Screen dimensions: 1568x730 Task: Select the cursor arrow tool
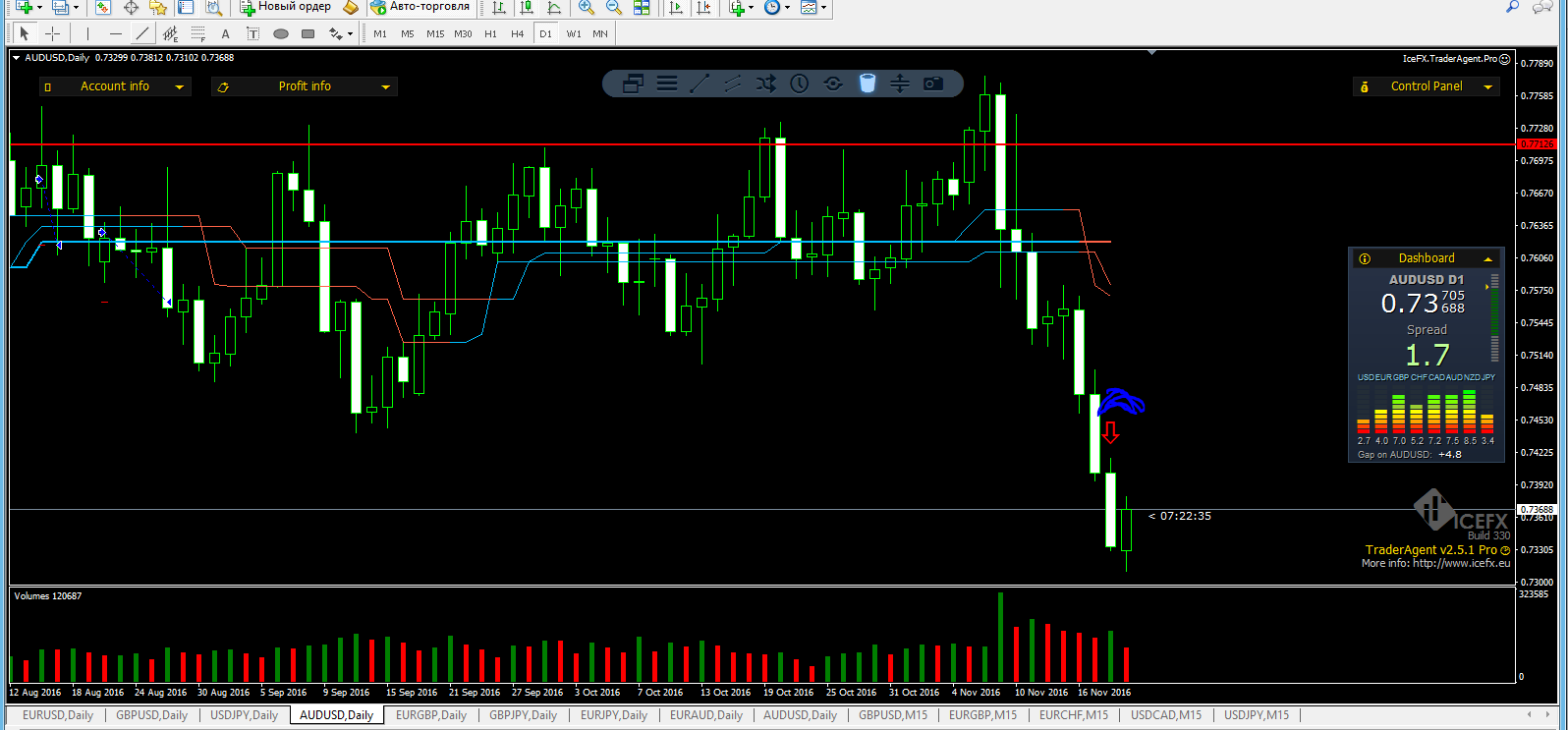coord(25,33)
